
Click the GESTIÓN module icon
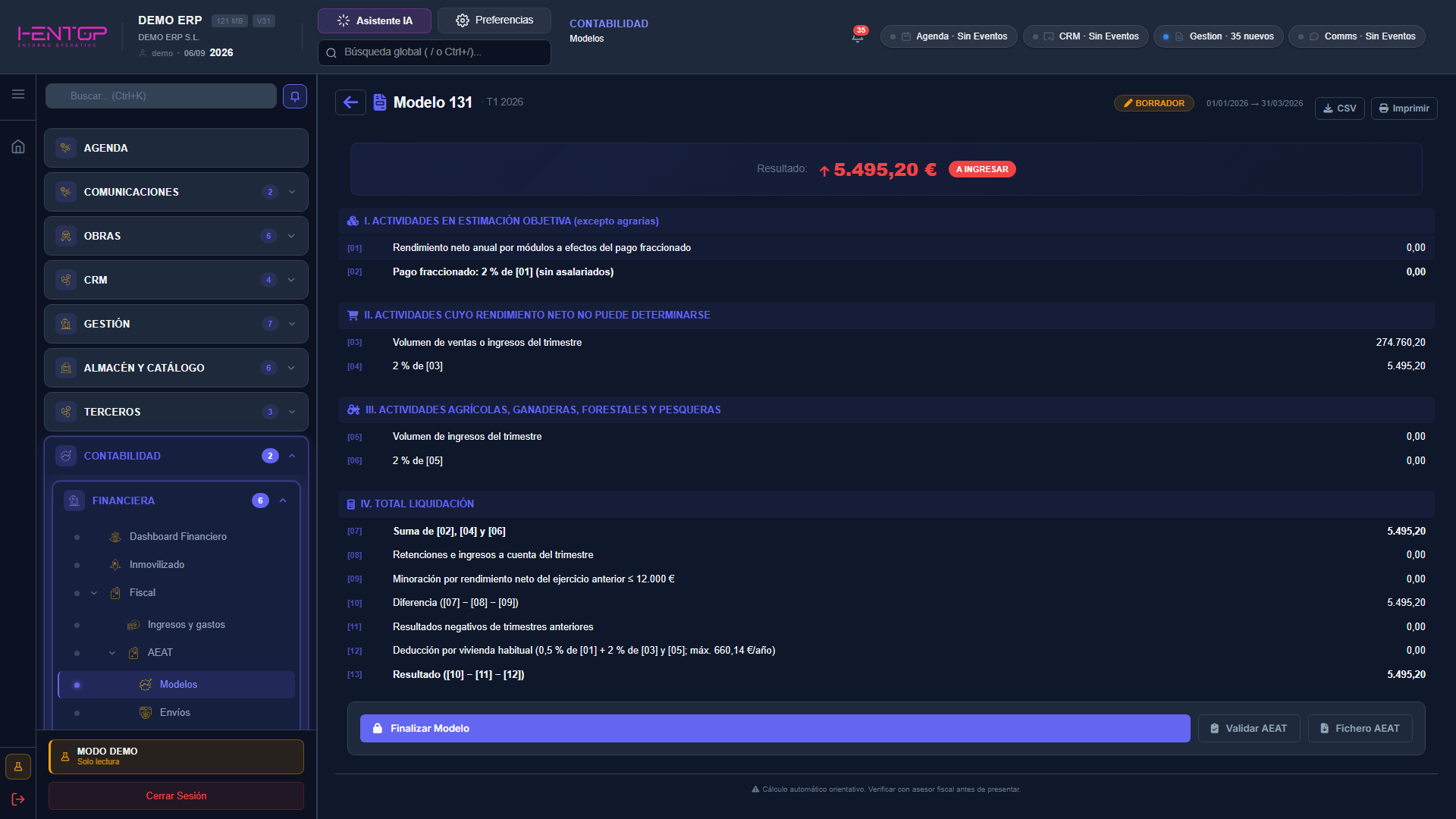click(x=66, y=324)
